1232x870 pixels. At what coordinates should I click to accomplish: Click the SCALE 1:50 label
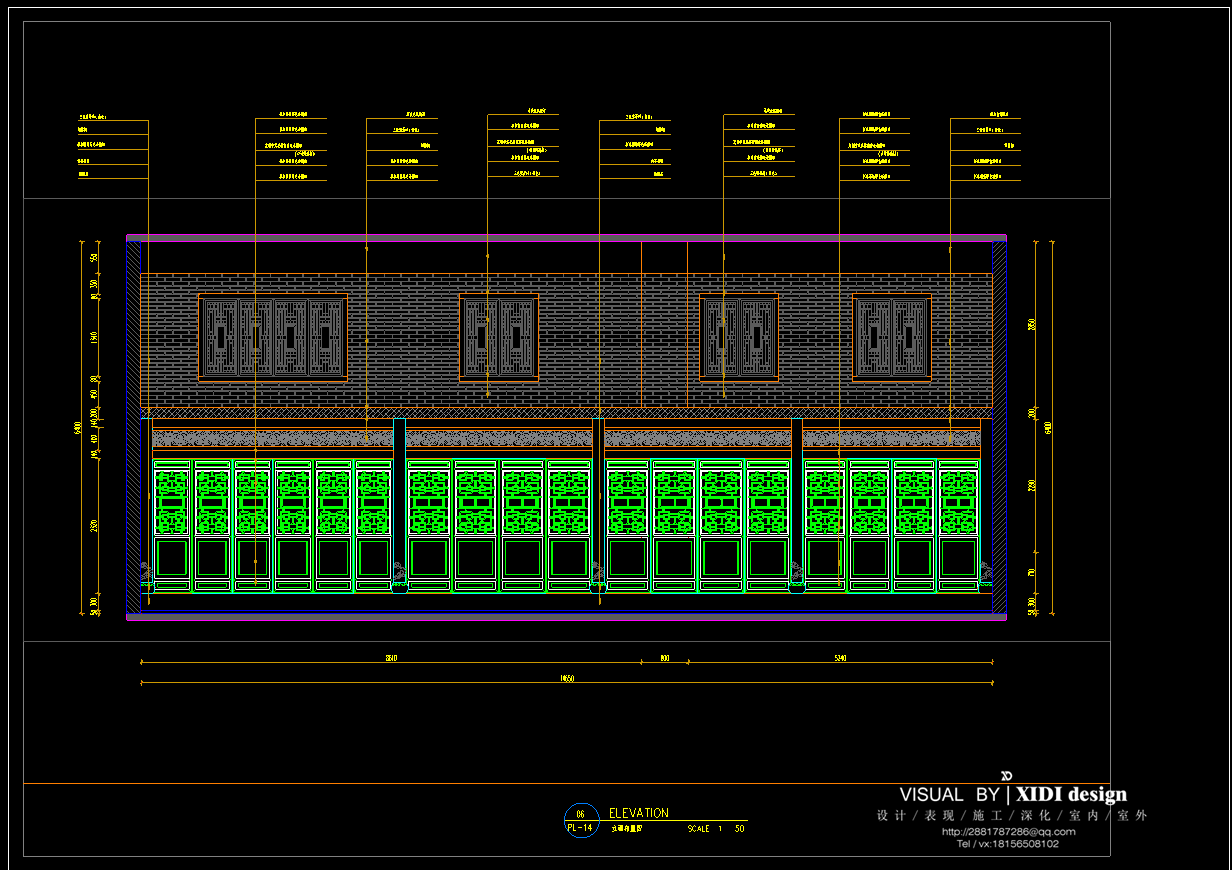coord(715,829)
